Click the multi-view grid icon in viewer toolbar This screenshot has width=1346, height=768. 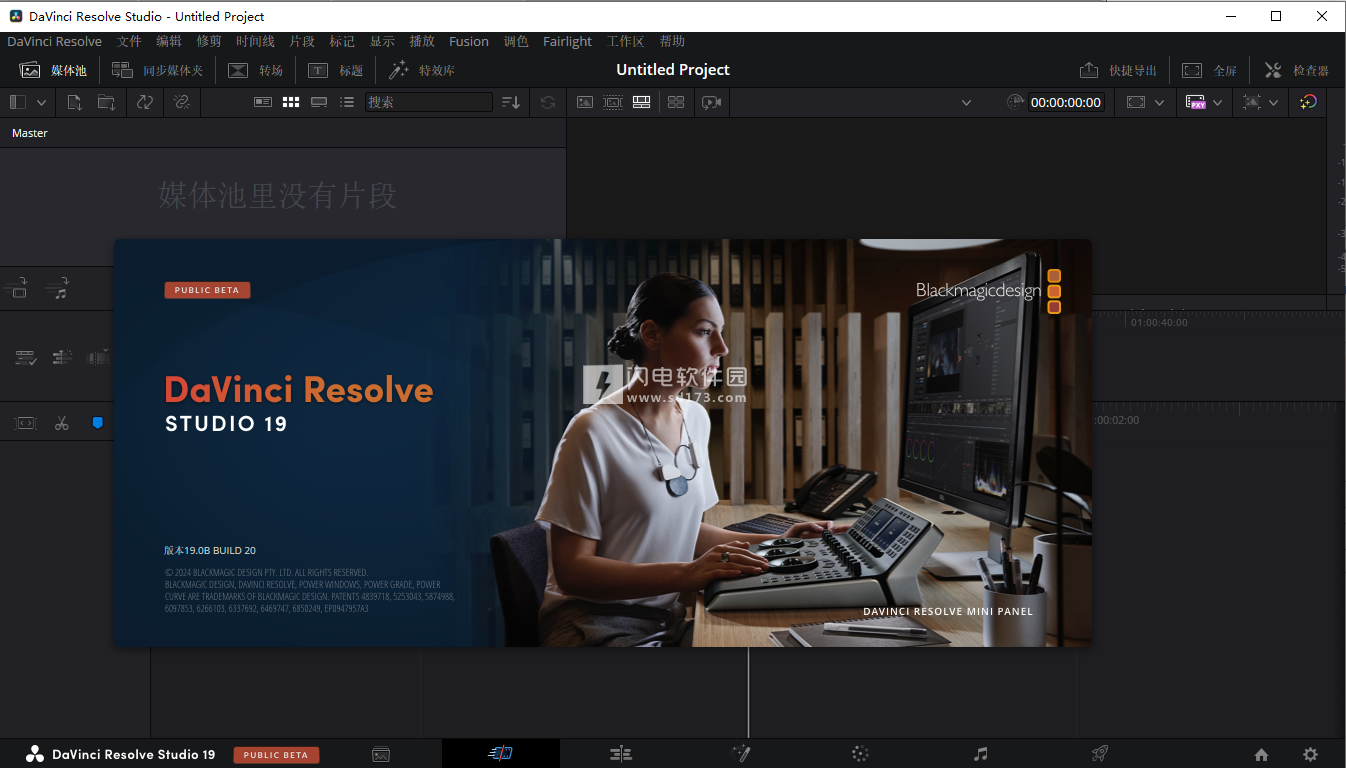[676, 102]
